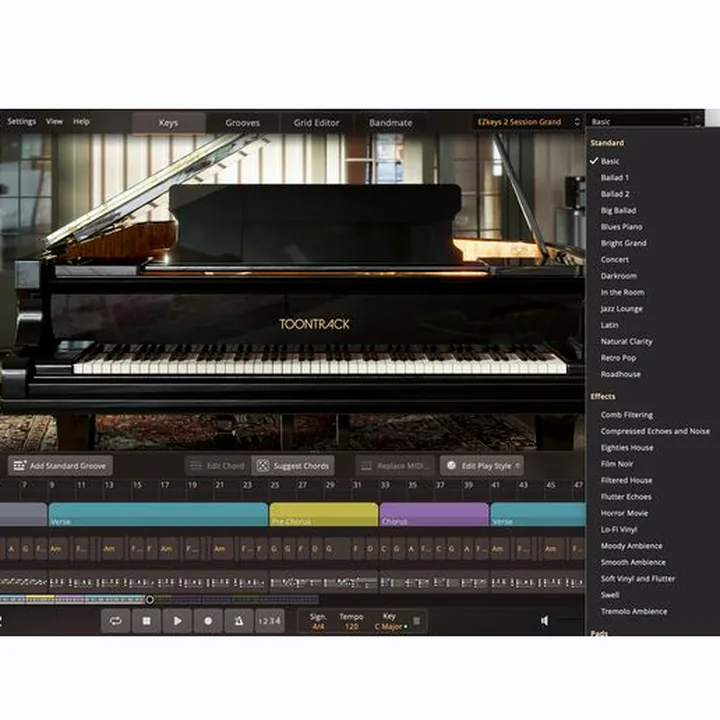720x720 pixels.
Task: Open the Settings menu
Action: (22, 121)
